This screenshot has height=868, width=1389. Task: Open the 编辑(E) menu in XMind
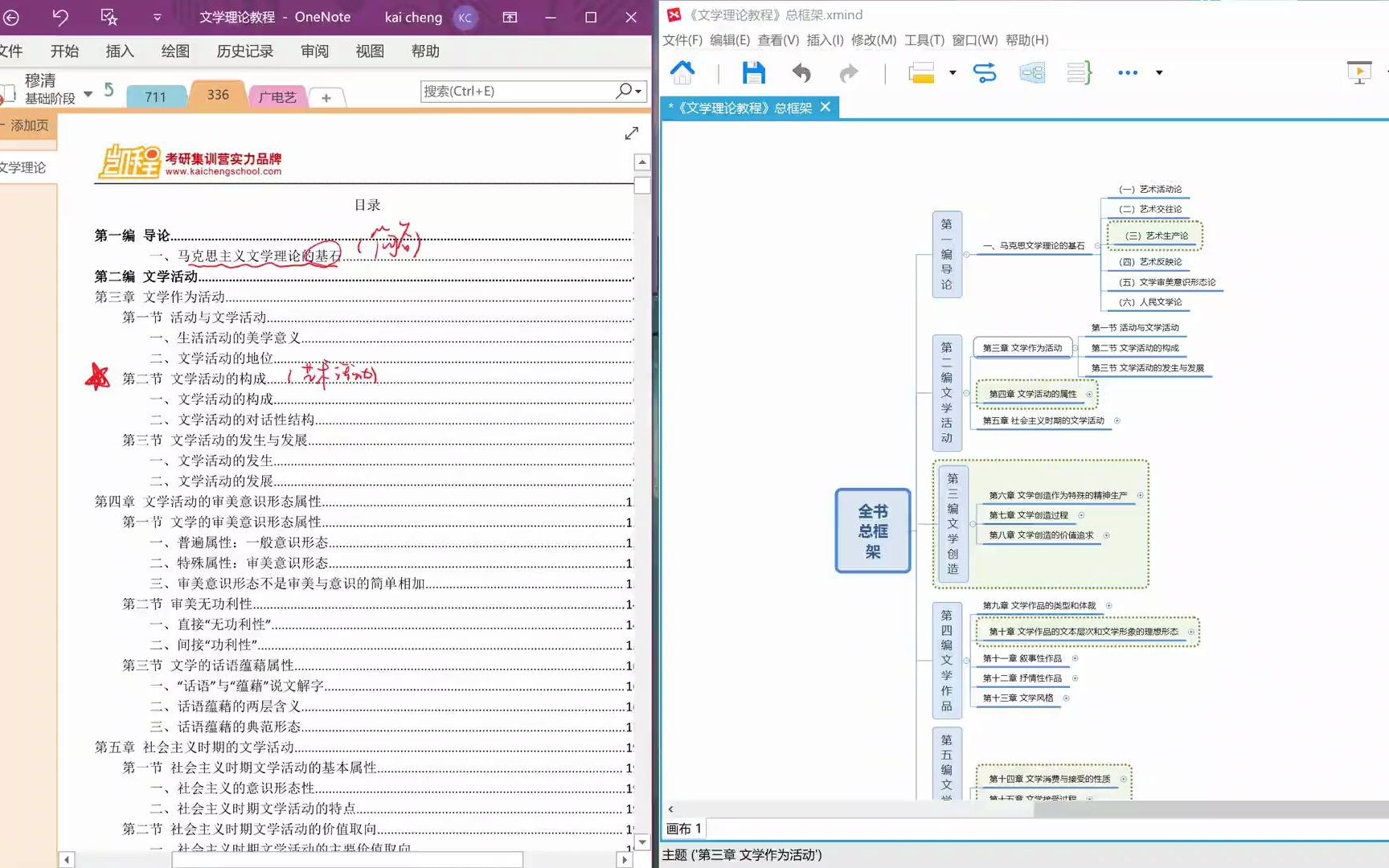[729, 40]
